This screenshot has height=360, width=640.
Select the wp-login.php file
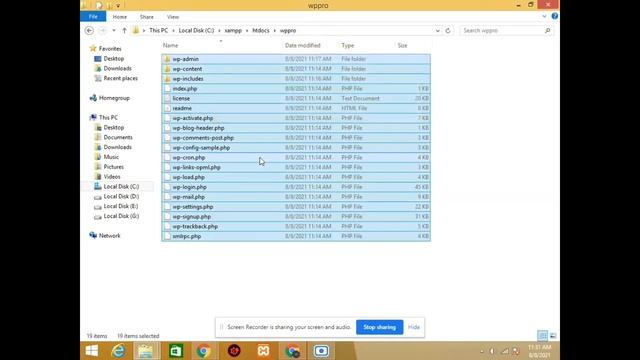pos(296,187)
